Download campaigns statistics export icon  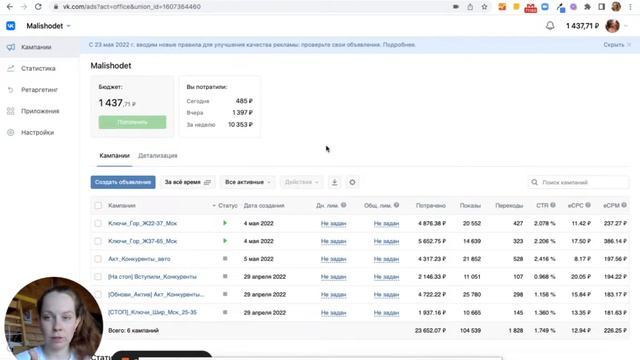pos(334,182)
